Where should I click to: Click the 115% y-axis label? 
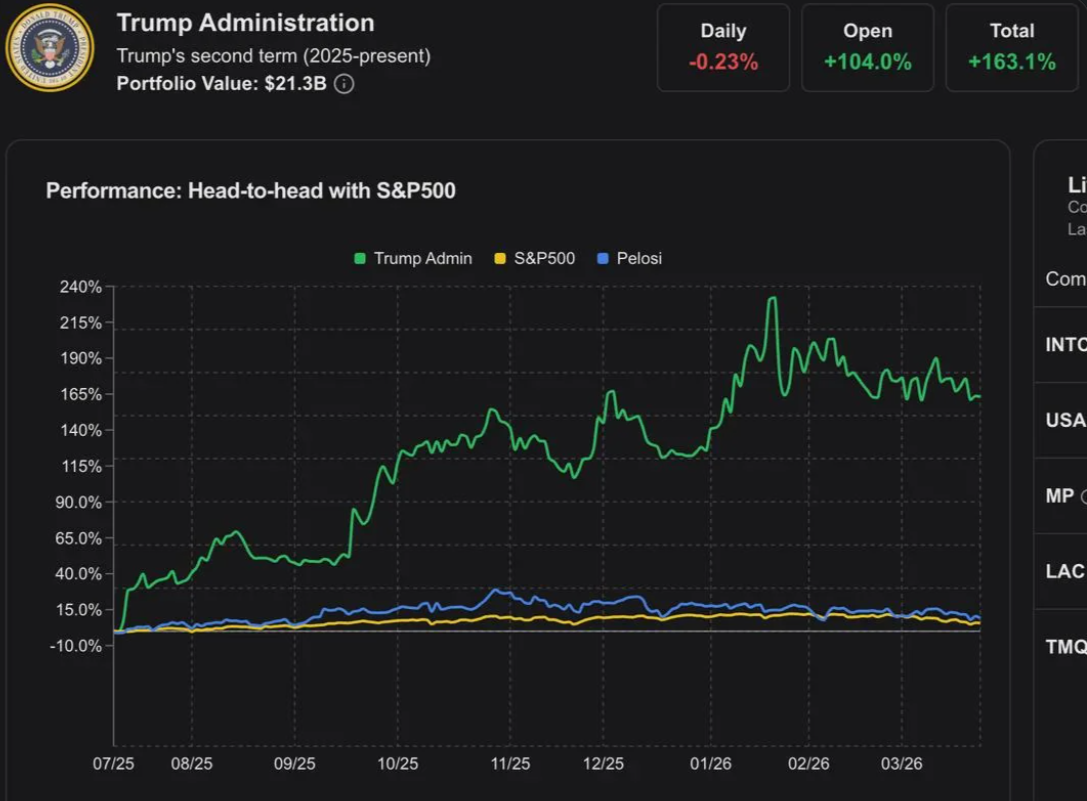pyautogui.click(x=81, y=467)
